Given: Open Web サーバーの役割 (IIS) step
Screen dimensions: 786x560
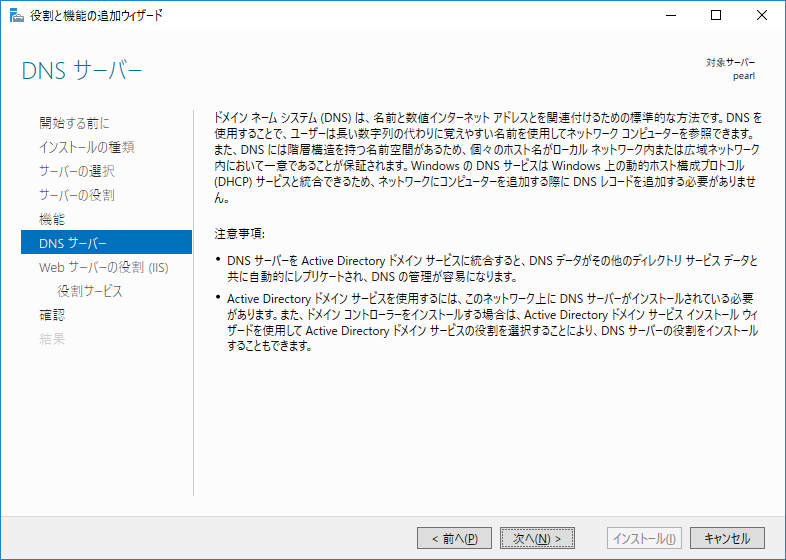Looking at the screenshot, I should pos(104,267).
